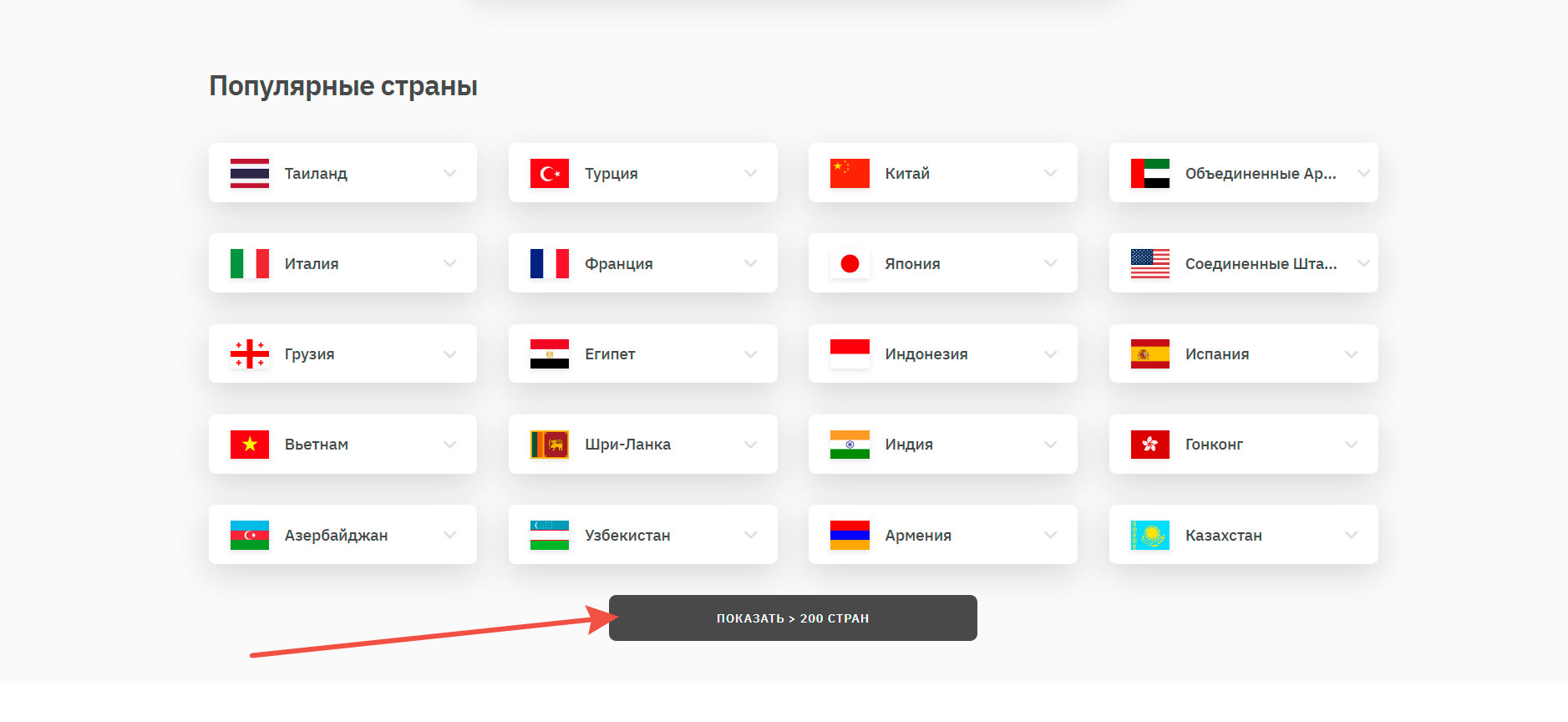Image resolution: width=1568 pixels, height=722 pixels.
Task: Show all countries with ПОКАЗАТЬ > 200 СТРАН
Action: tap(793, 618)
